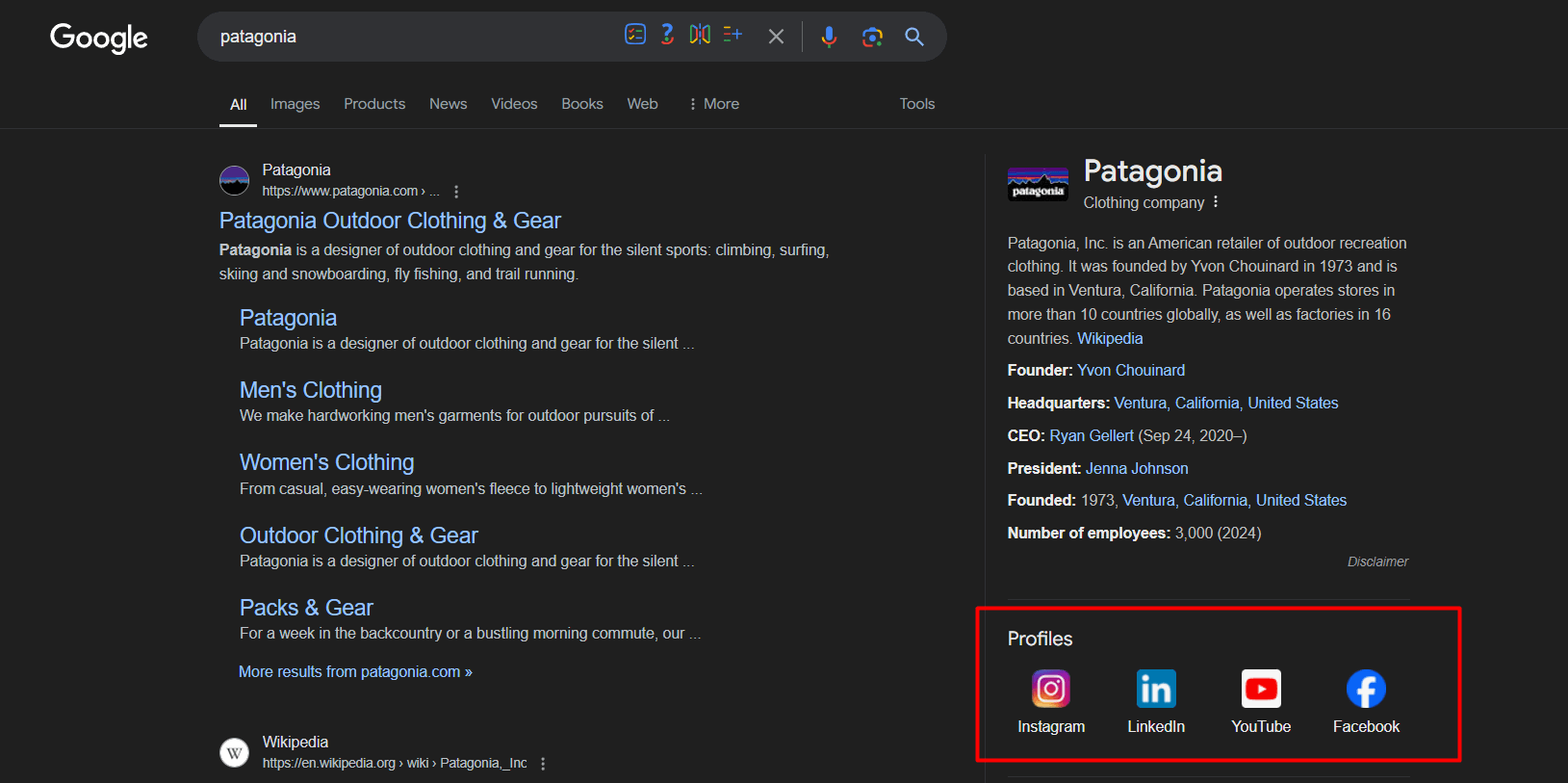The height and width of the screenshot is (783, 1568).
Task: Switch to the Videos tab
Action: pyautogui.click(x=514, y=104)
